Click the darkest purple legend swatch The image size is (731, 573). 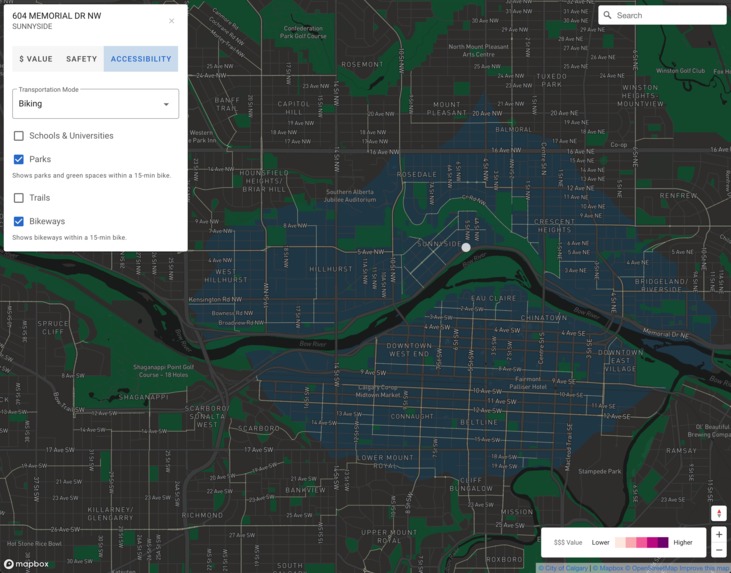[663, 542]
